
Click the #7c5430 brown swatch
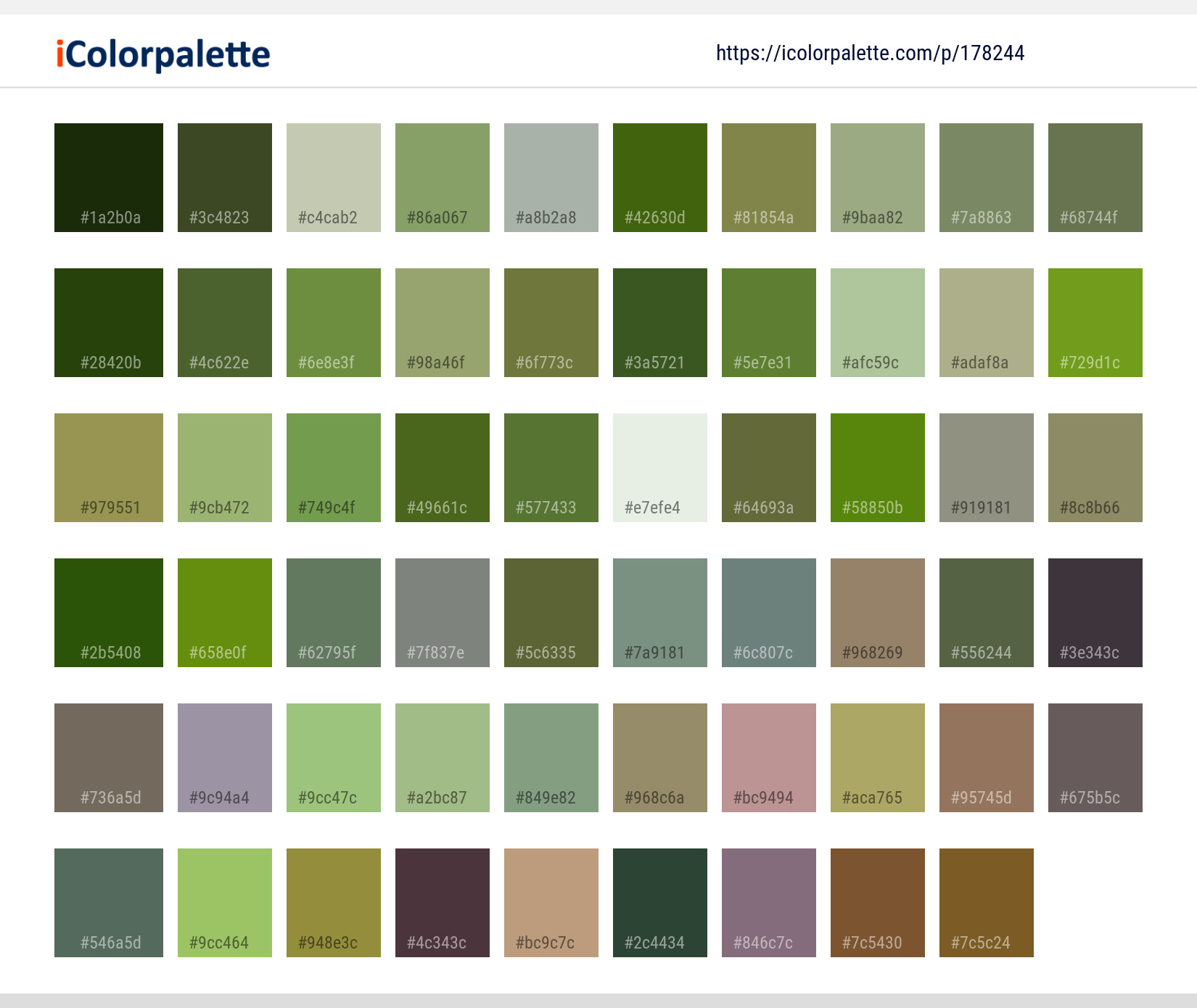point(877,902)
